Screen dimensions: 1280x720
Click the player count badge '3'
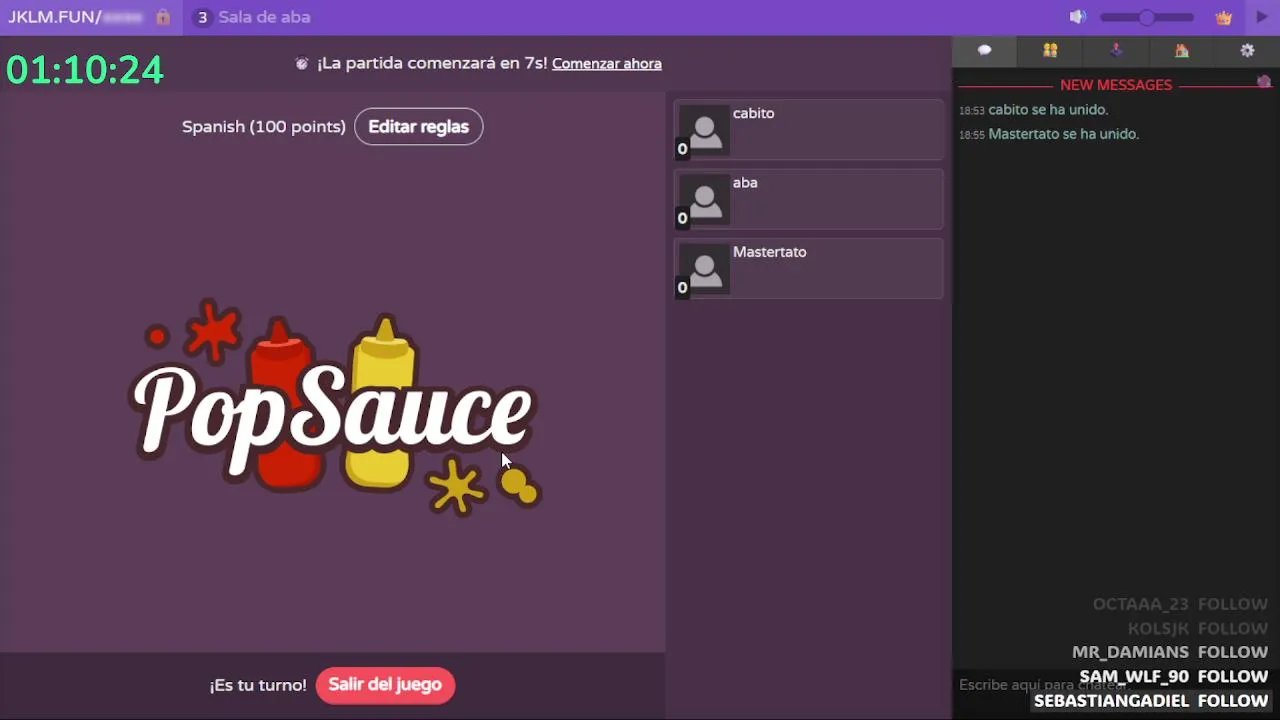click(x=202, y=17)
